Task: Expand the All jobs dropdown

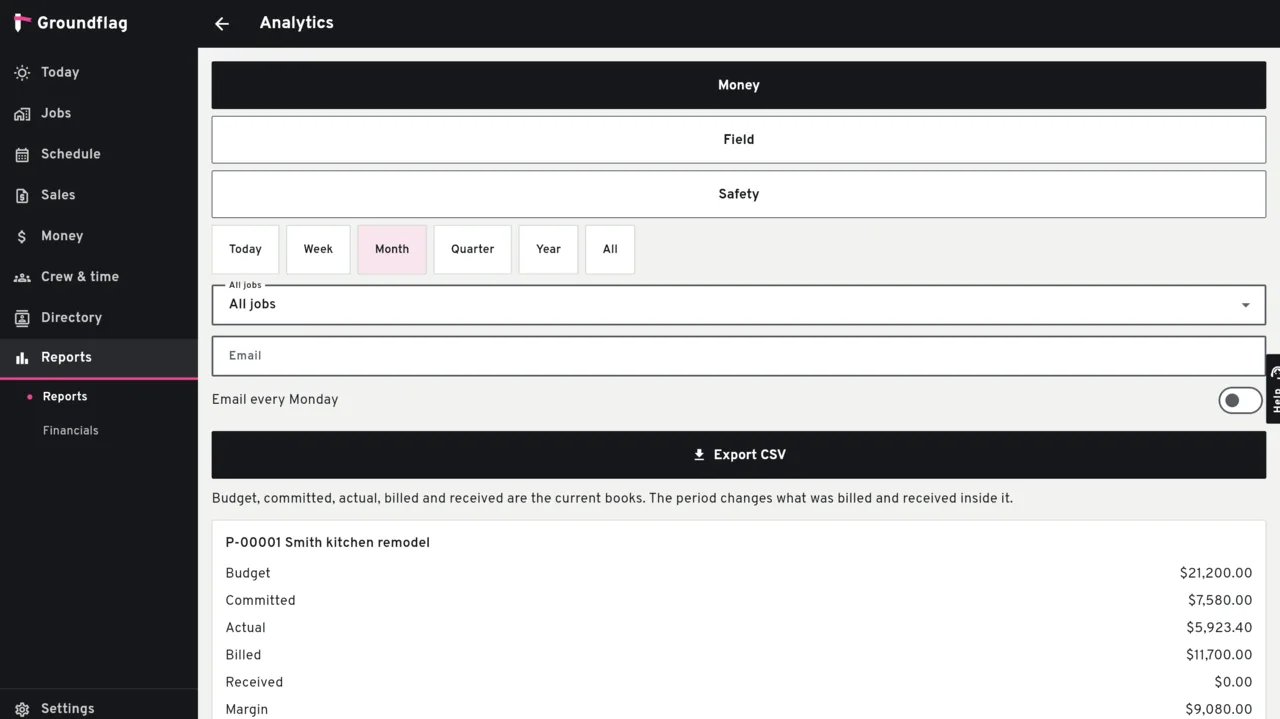Action: [x=738, y=305]
